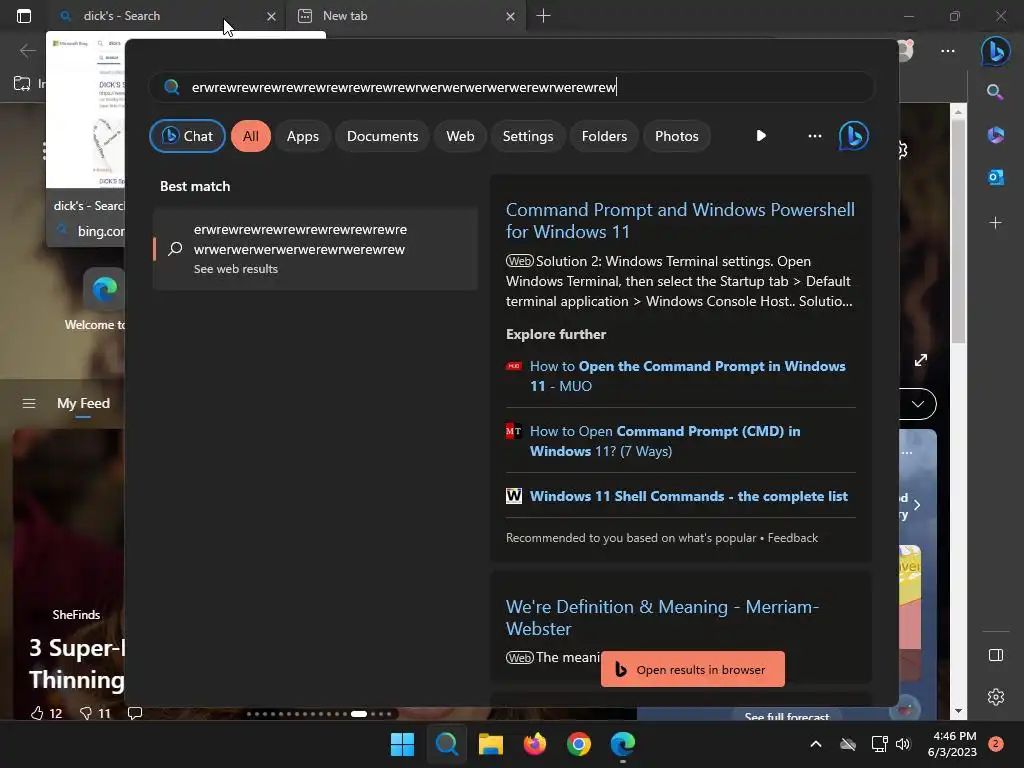The image size is (1024, 768).
Task: Click Open results in browser button
Action: (693, 669)
